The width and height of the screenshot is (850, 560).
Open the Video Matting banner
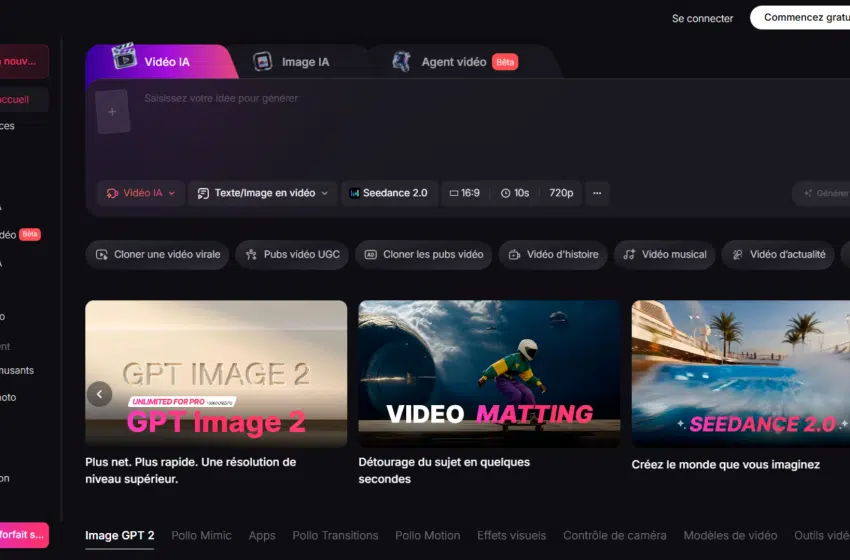489,374
